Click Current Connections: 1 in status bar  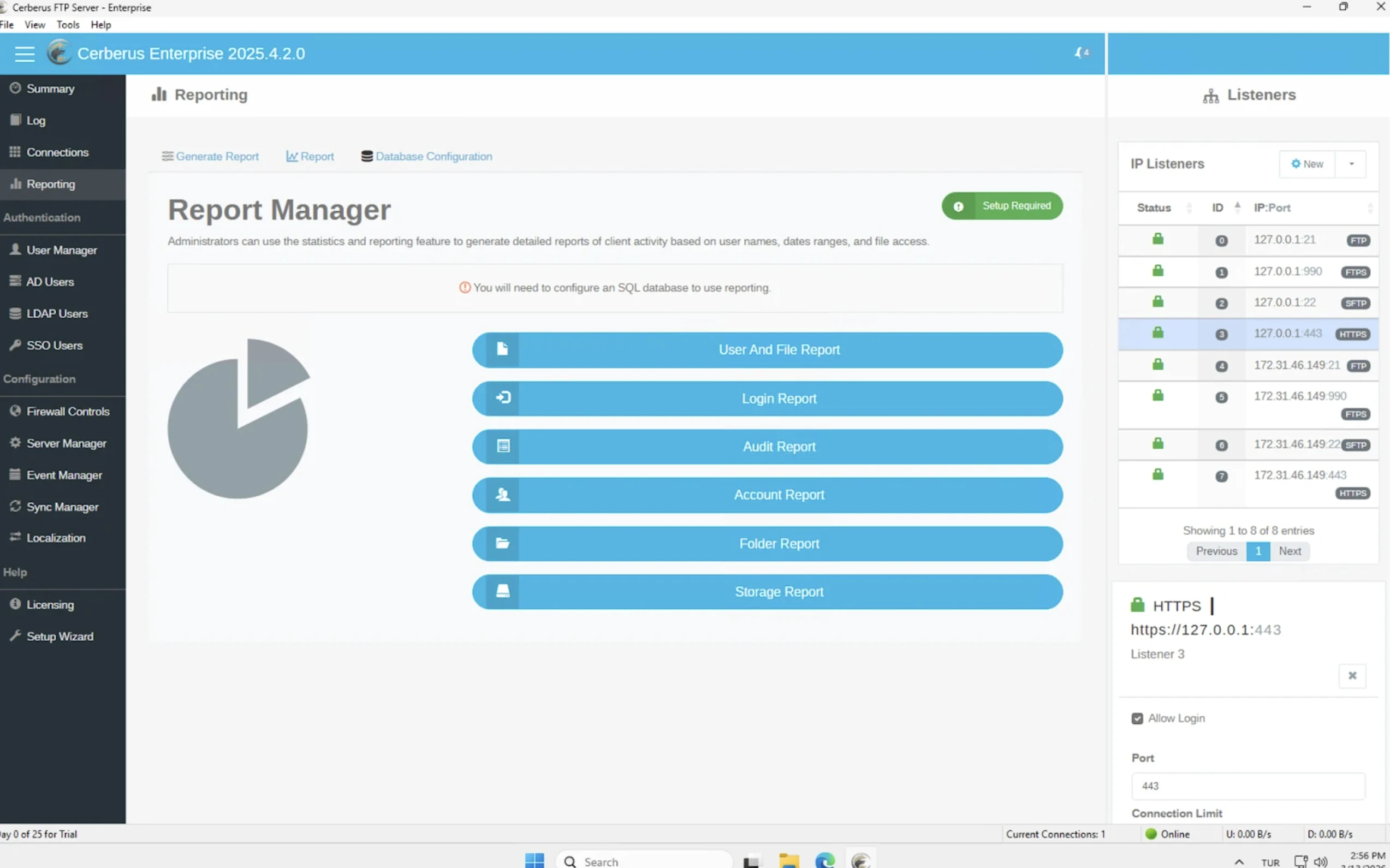(1055, 834)
